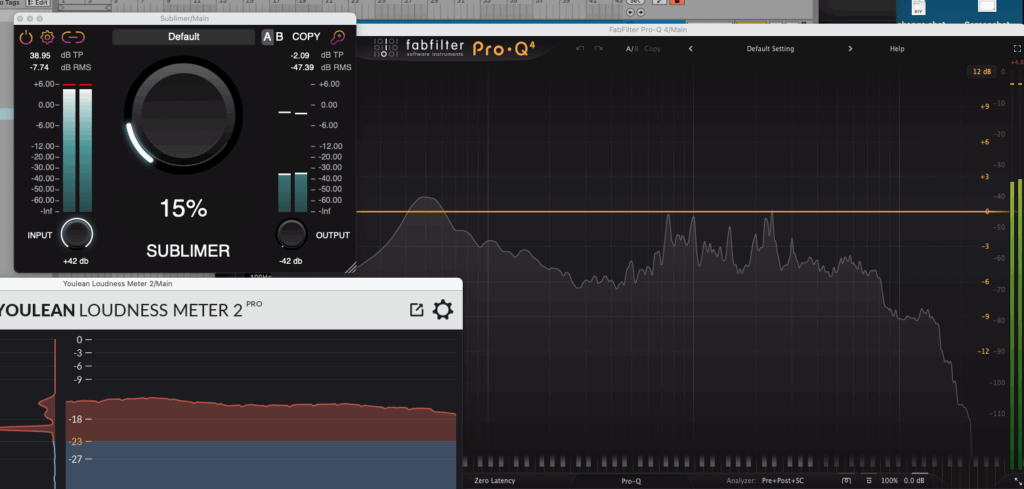Click the Sublimer output -2.09 dB TP reading
This screenshot has height=489, width=1024.
[300, 55]
